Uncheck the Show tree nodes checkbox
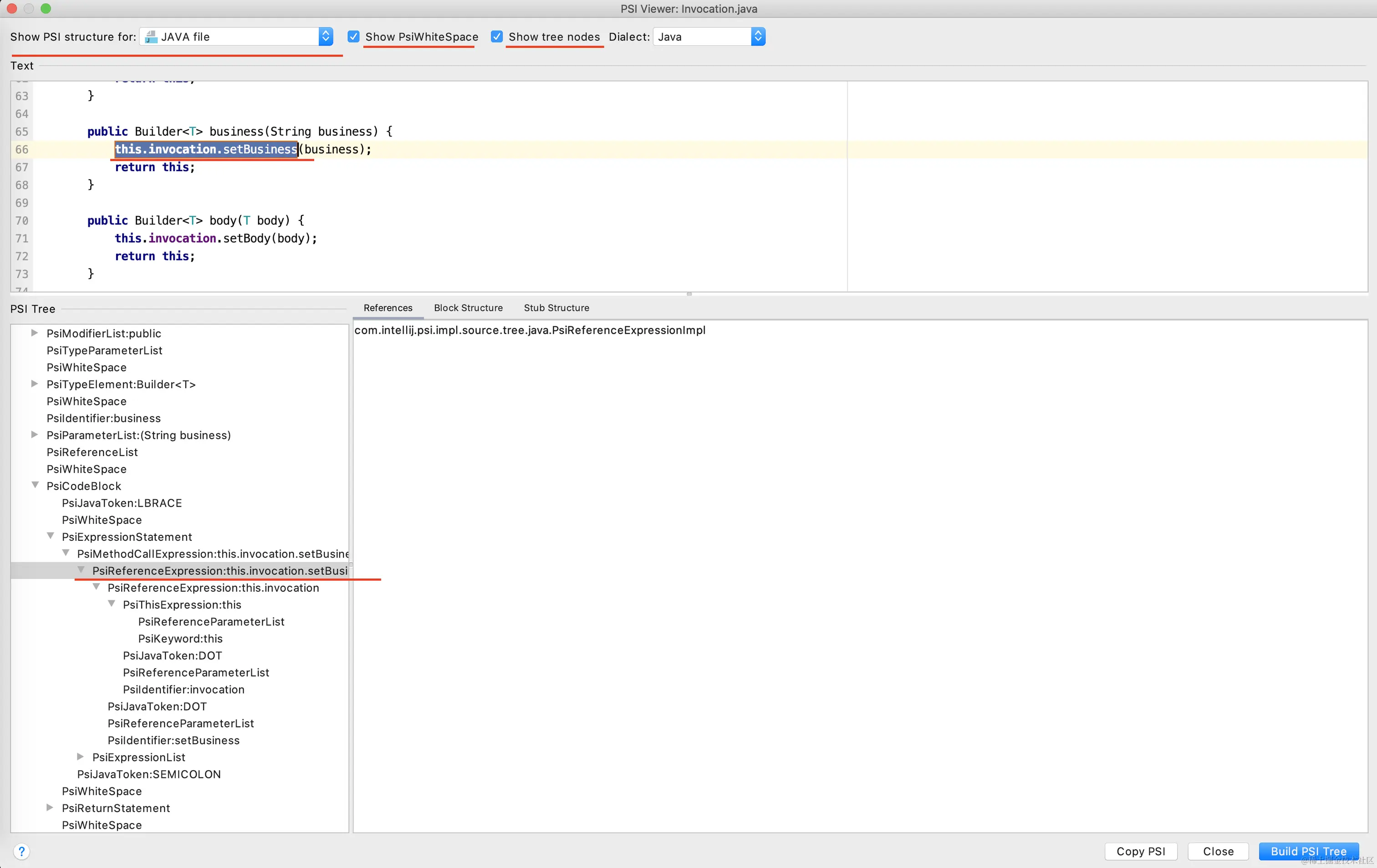 497,36
